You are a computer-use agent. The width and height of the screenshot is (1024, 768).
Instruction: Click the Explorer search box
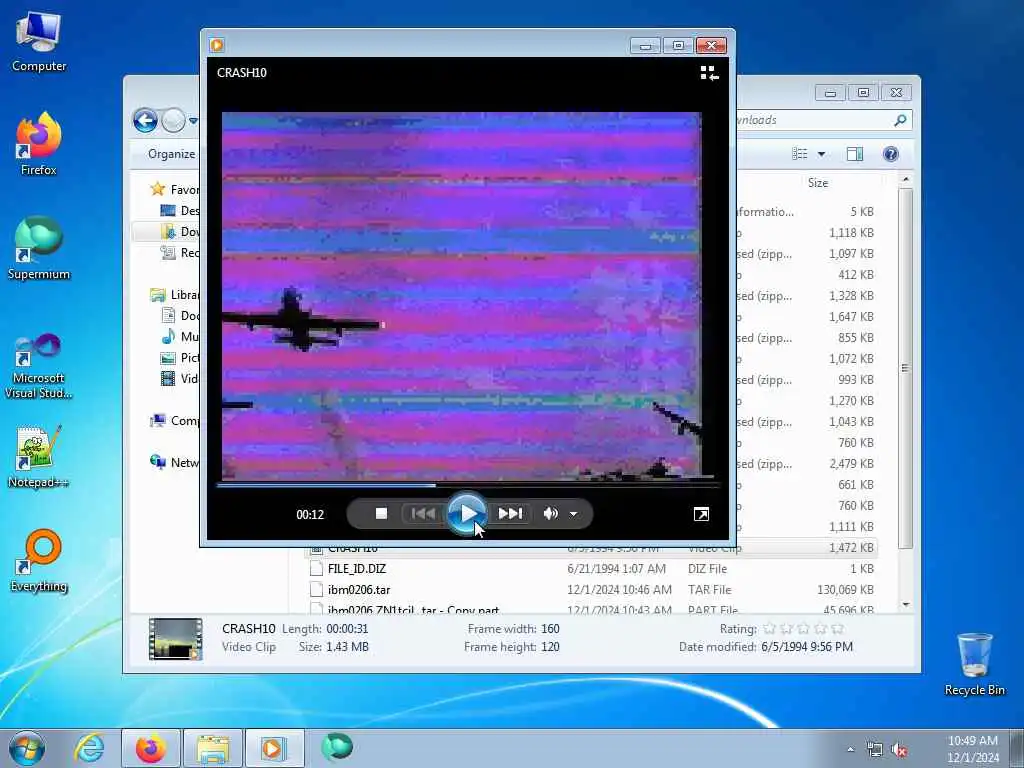click(x=824, y=120)
